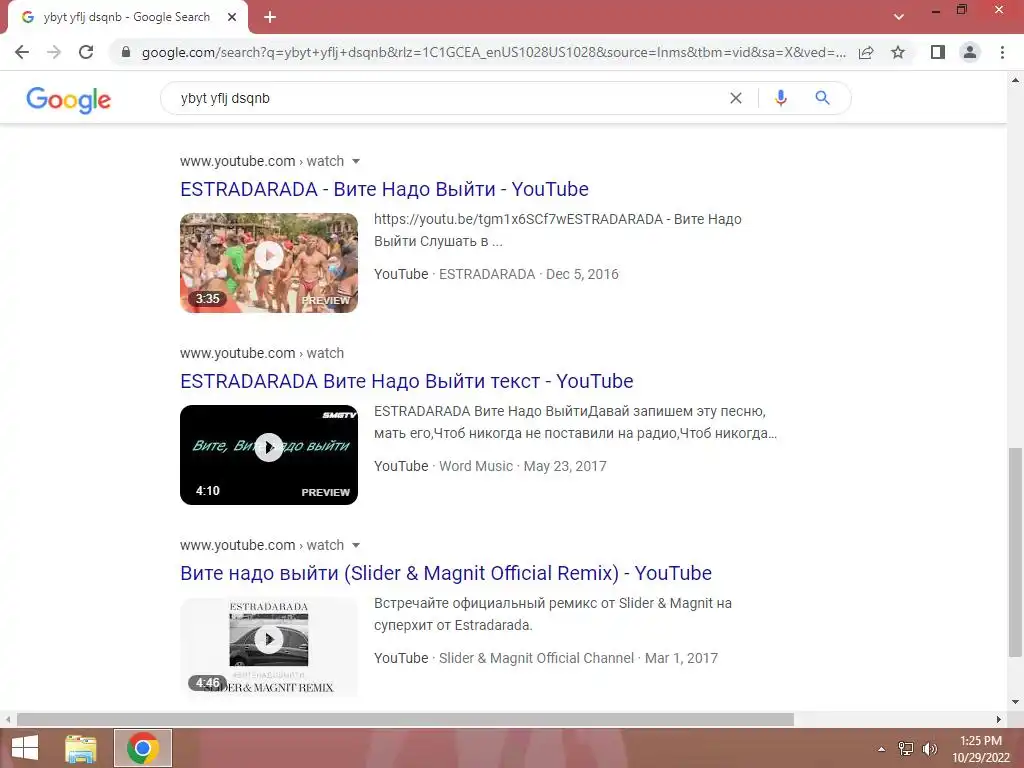Click the vertical scrollbar thumb
Image resolution: width=1024 pixels, height=768 pixels.
tap(1015, 552)
